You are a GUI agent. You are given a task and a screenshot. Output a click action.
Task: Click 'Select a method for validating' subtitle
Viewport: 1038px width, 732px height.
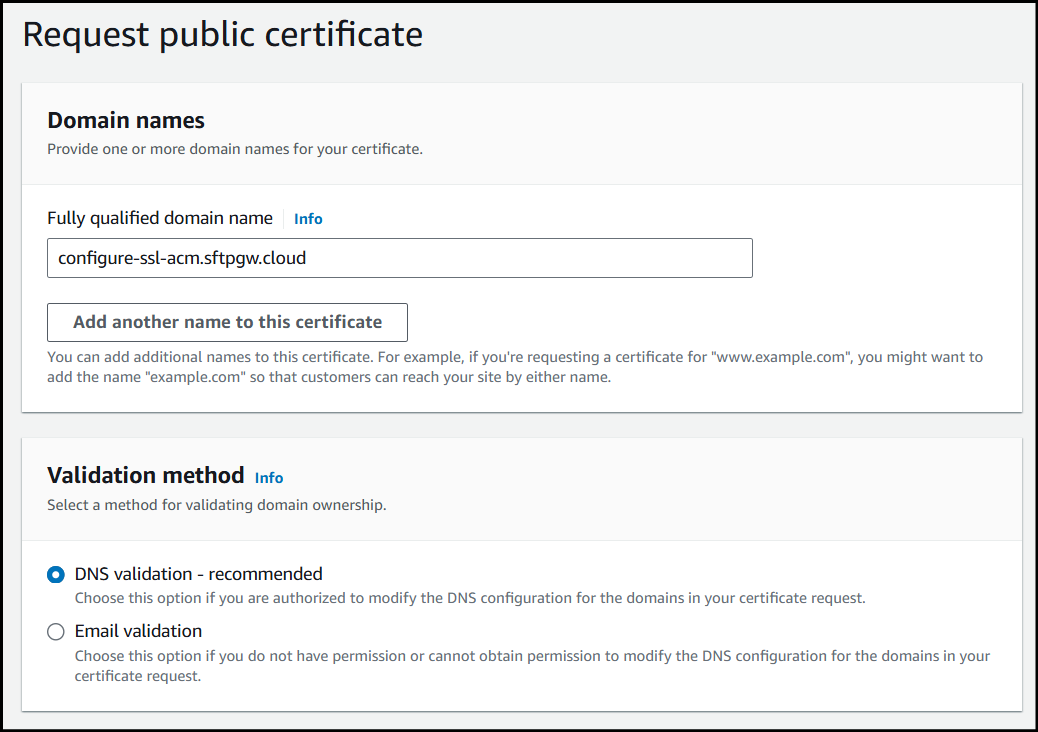(x=216, y=505)
